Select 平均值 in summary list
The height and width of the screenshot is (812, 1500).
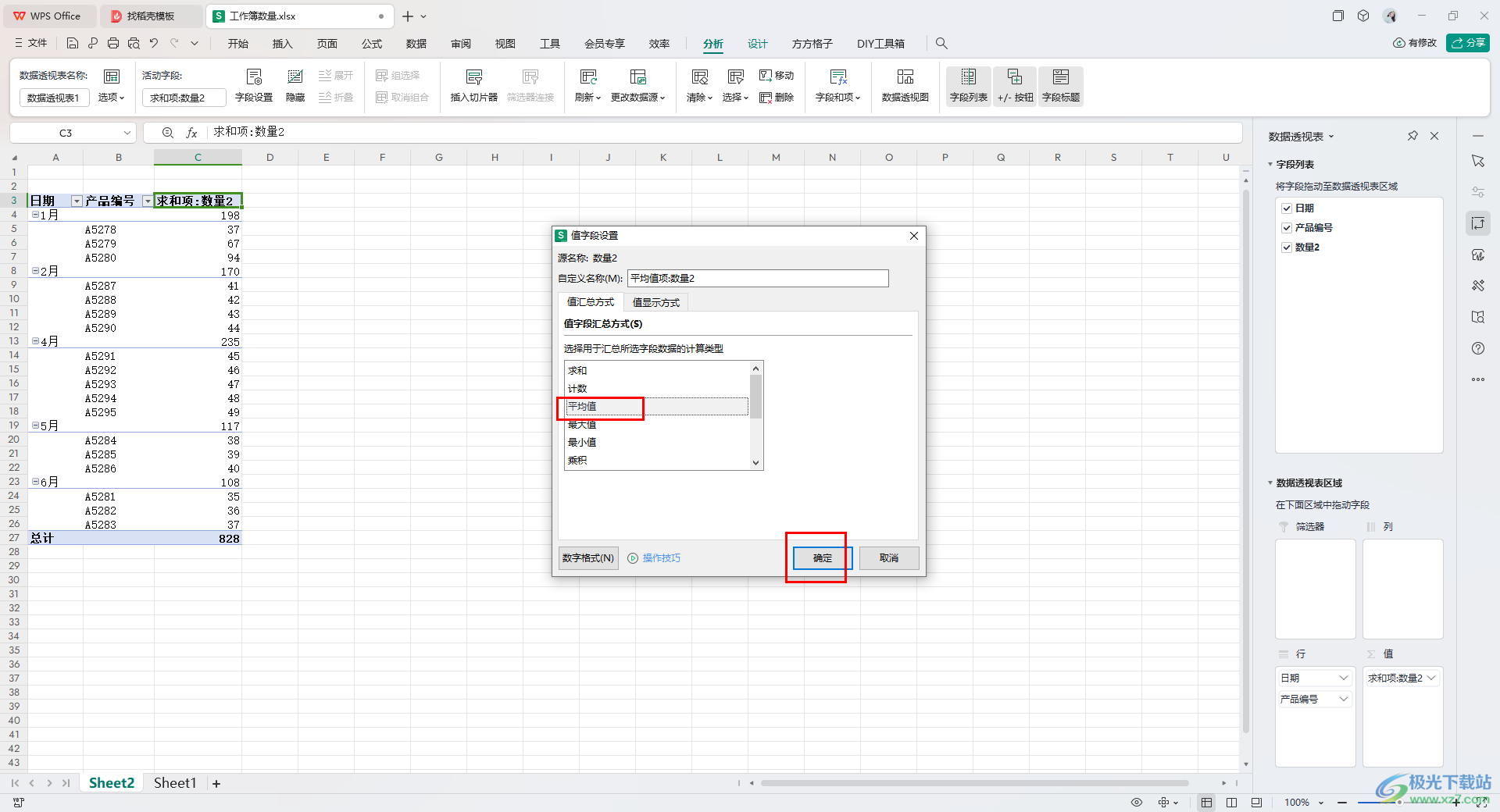[656, 406]
